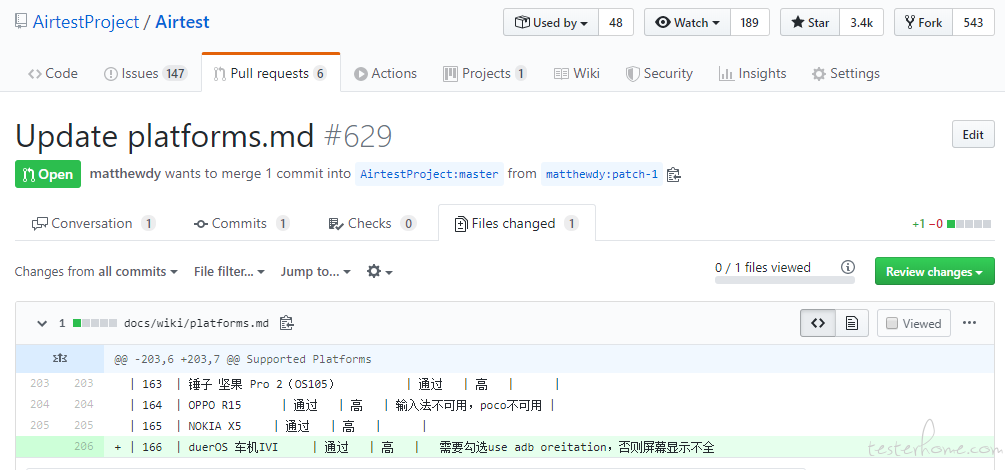Open the Changes from all commits dropdown
The image size is (1005, 470).
click(96, 272)
